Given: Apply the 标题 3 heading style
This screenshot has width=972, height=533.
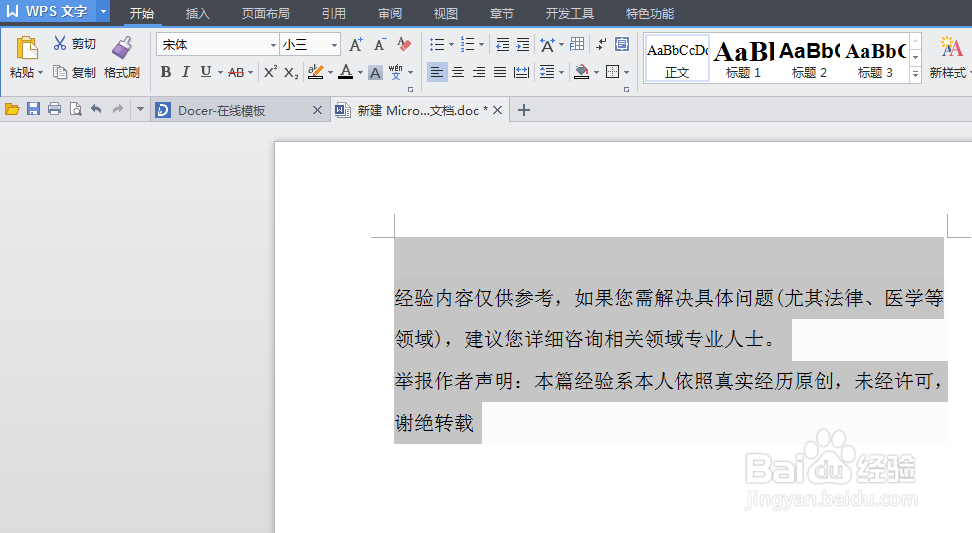Looking at the screenshot, I should [x=875, y=58].
